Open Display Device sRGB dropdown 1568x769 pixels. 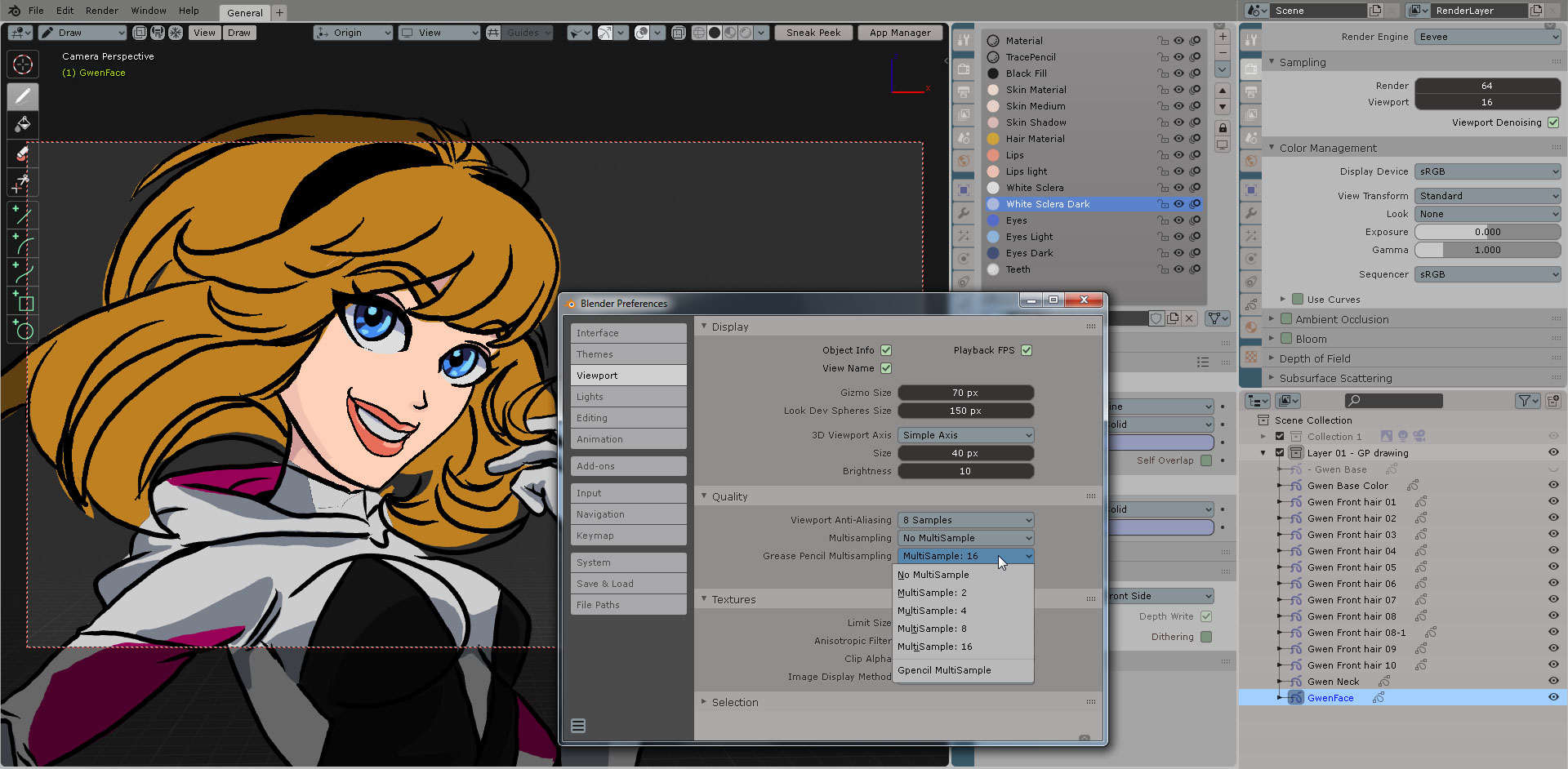pos(1487,171)
